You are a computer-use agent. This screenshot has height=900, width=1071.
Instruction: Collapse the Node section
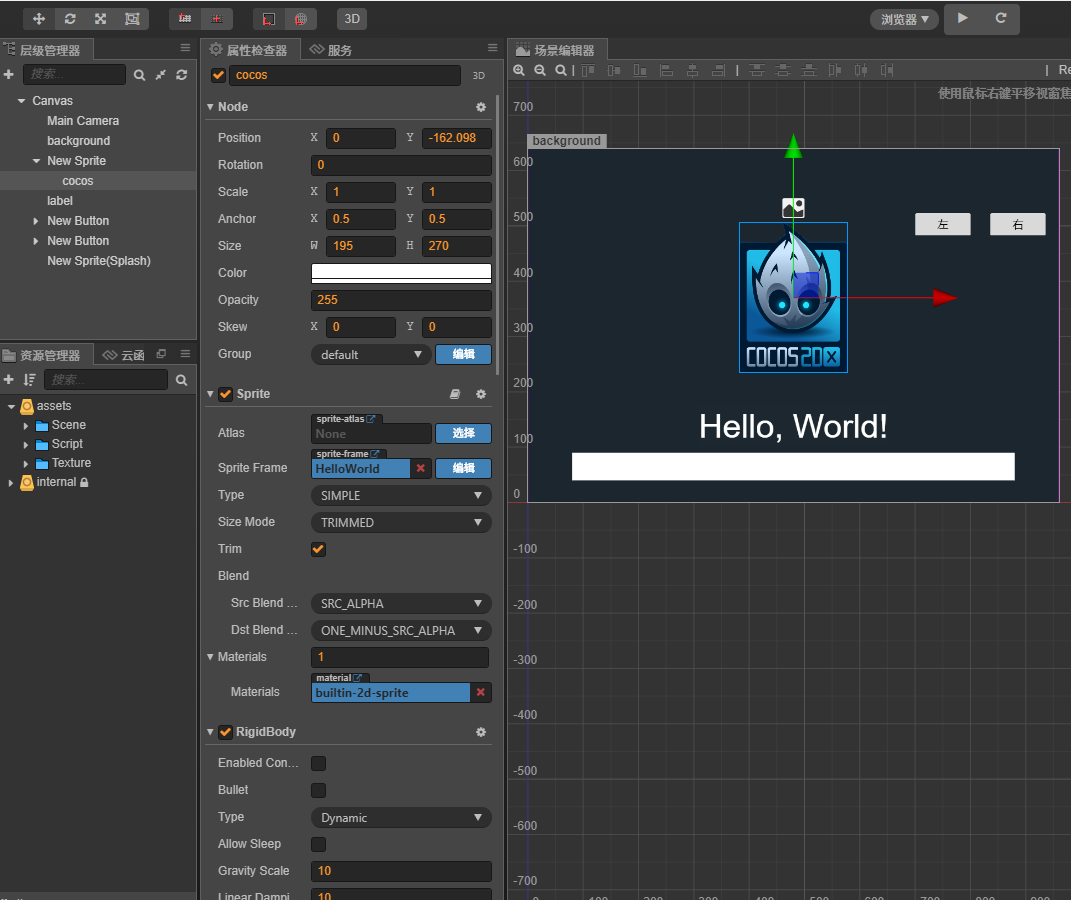tap(210, 107)
